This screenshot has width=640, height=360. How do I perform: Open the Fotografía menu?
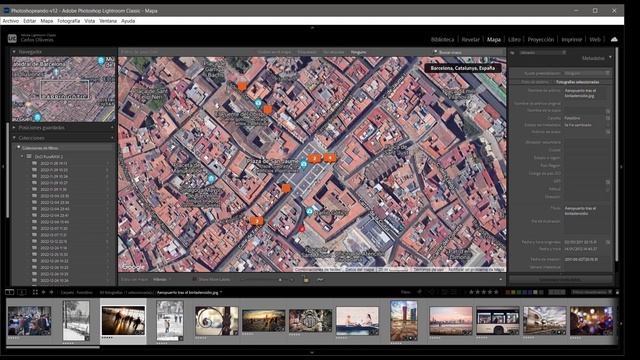click(69, 21)
